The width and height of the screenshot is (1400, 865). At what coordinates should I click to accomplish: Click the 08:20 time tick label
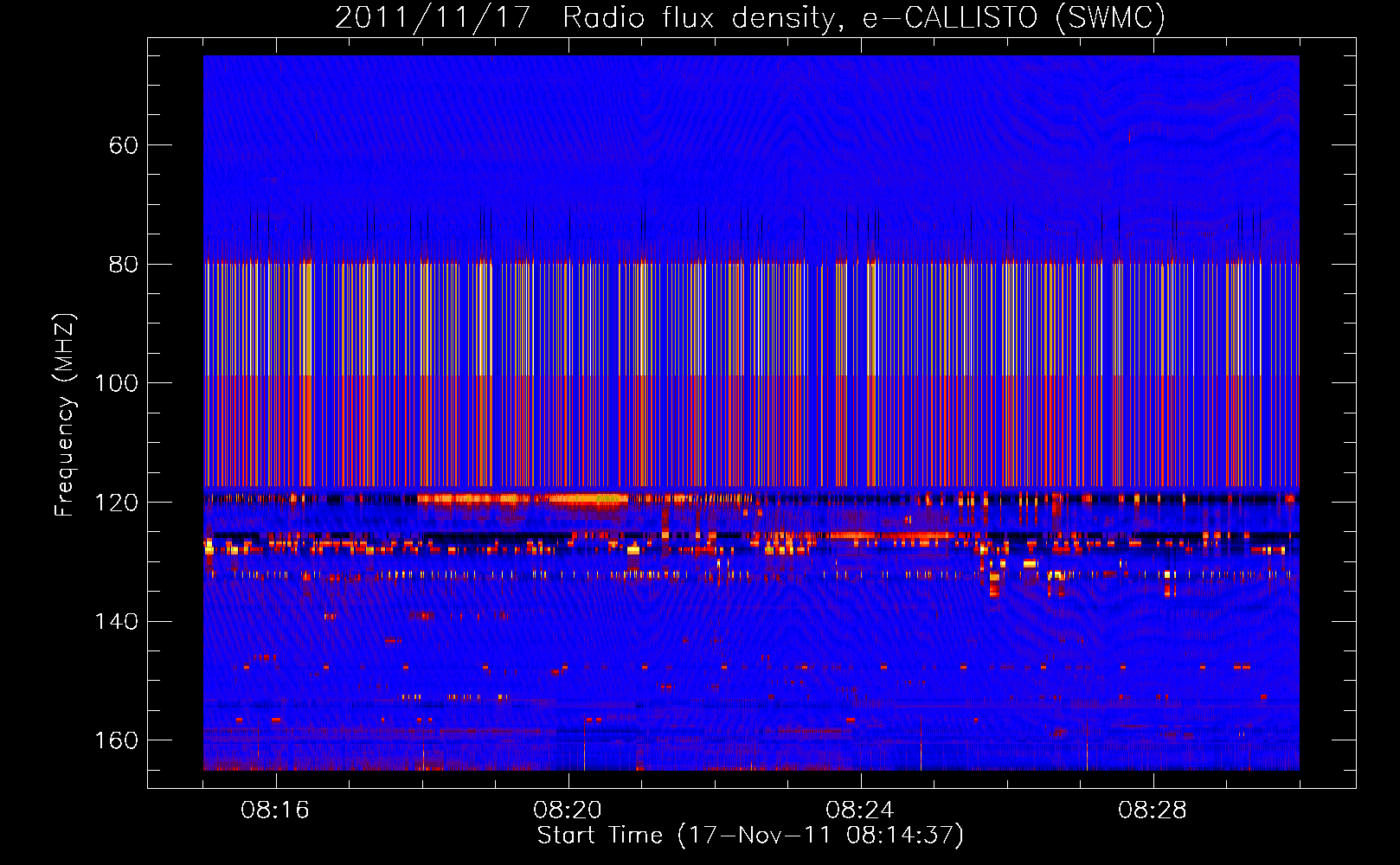click(x=568, y=811)
